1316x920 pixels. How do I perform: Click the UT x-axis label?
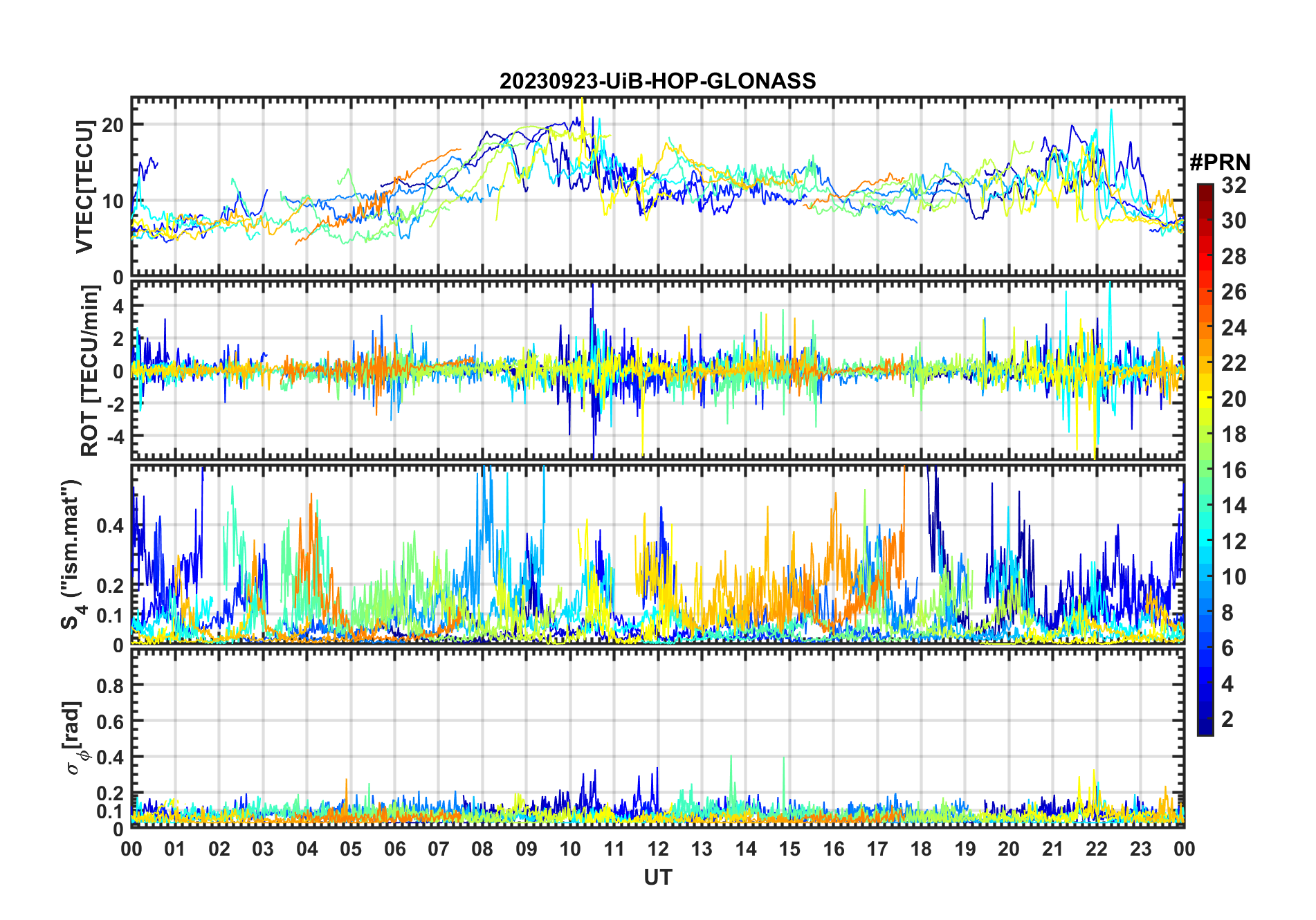(657, 877)
